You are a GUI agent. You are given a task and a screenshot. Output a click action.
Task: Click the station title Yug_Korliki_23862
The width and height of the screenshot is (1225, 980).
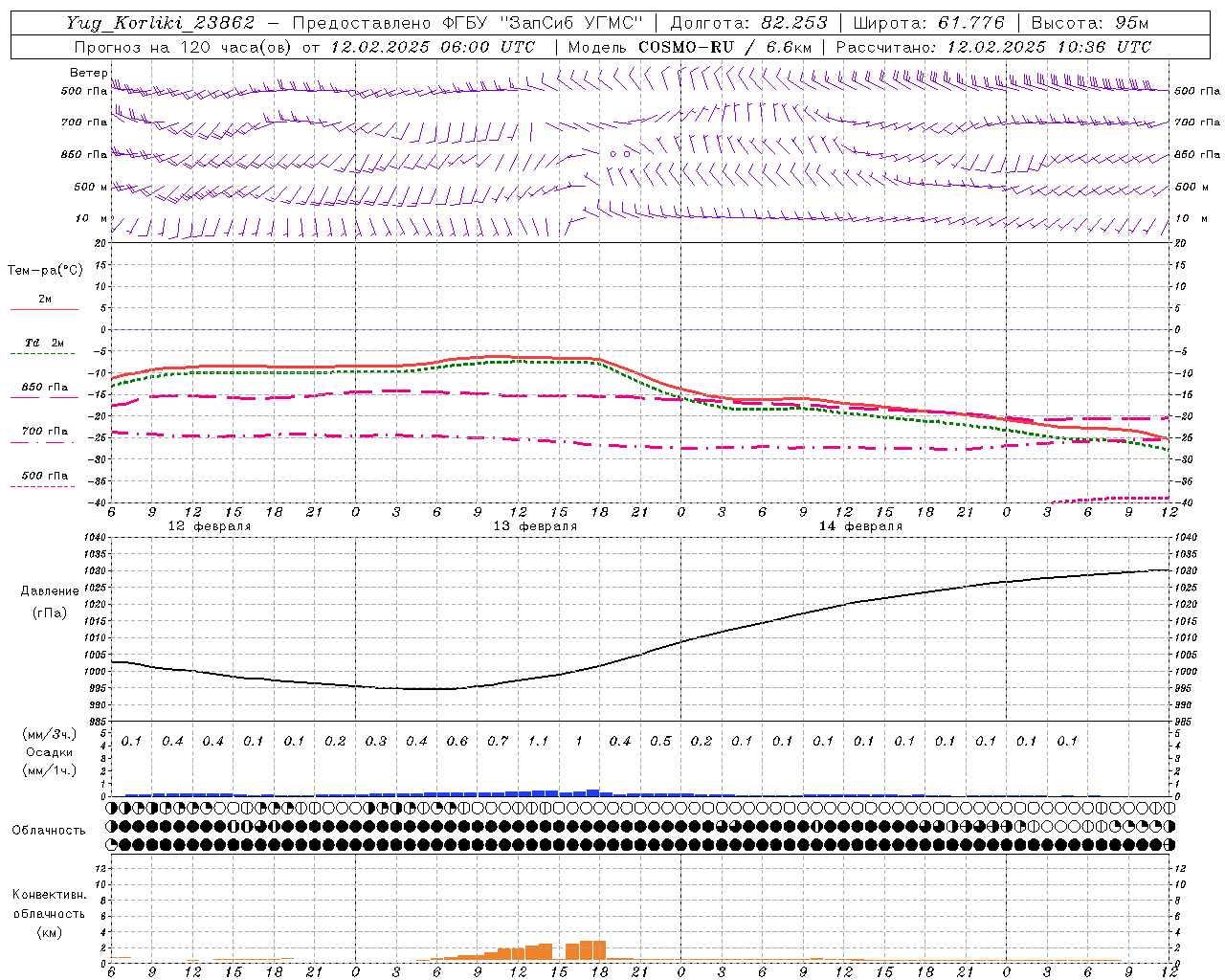pos(160,24)
